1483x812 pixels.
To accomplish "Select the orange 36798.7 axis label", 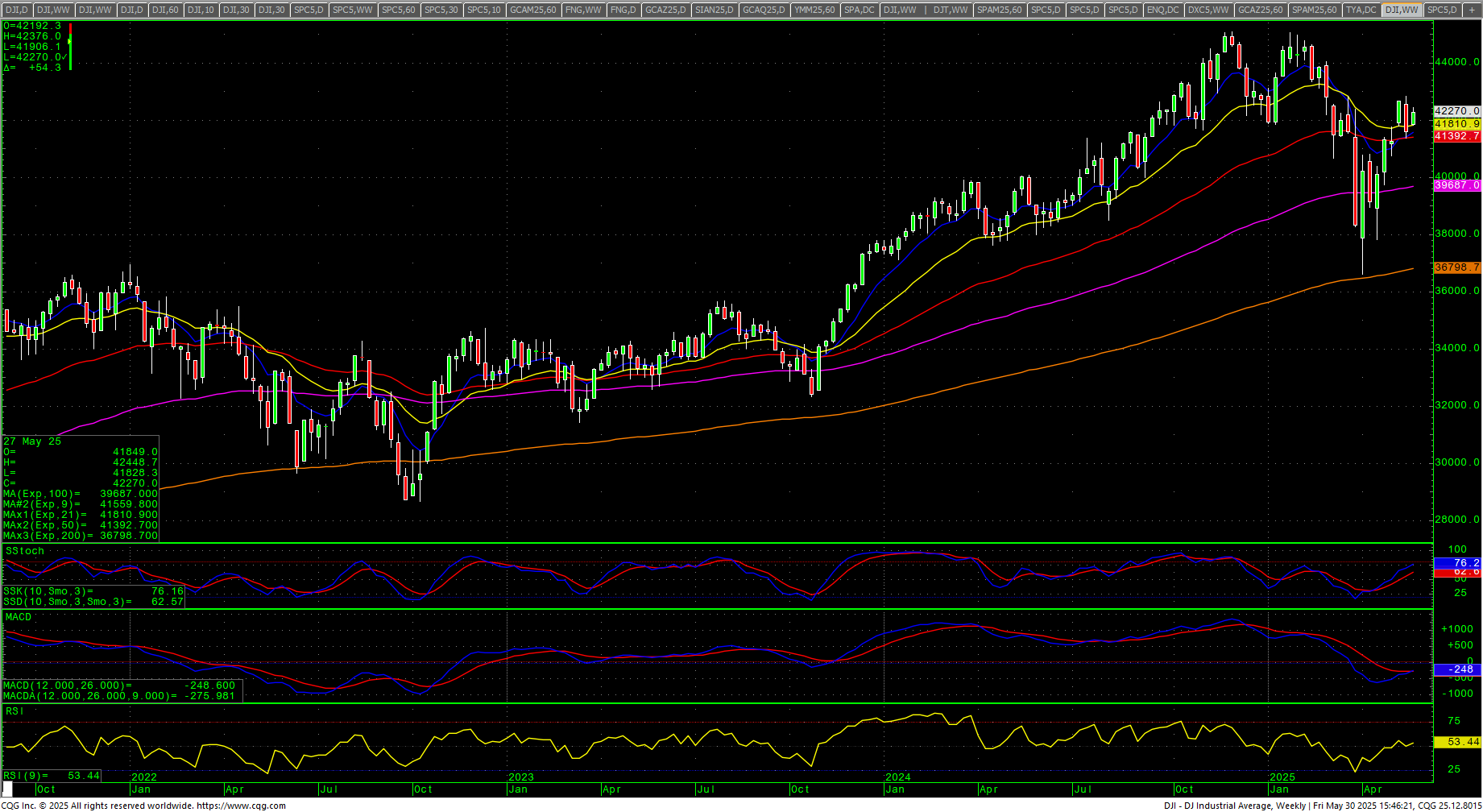I will 1457,267.
